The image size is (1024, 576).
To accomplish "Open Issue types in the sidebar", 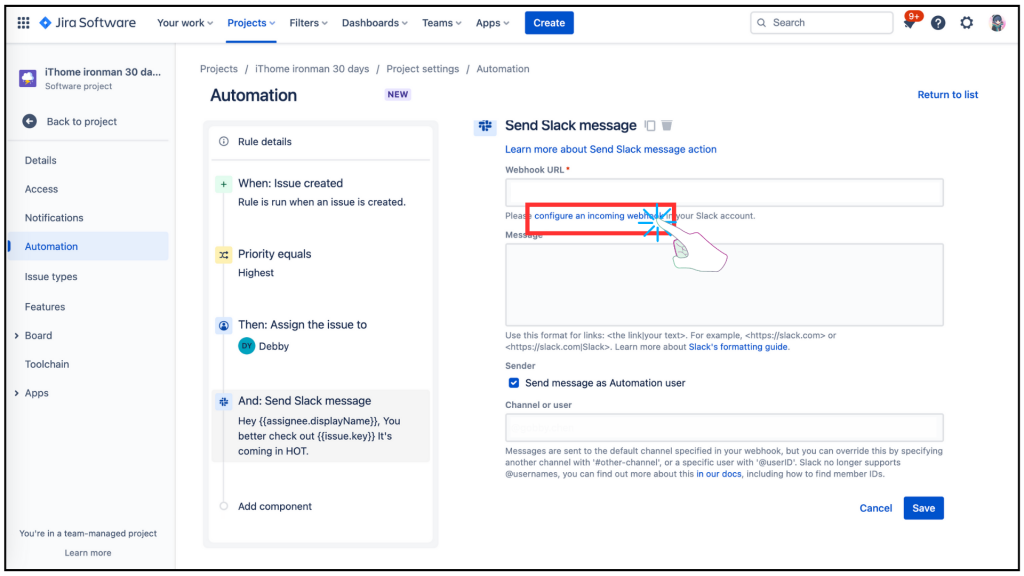I will pos(51,277).
